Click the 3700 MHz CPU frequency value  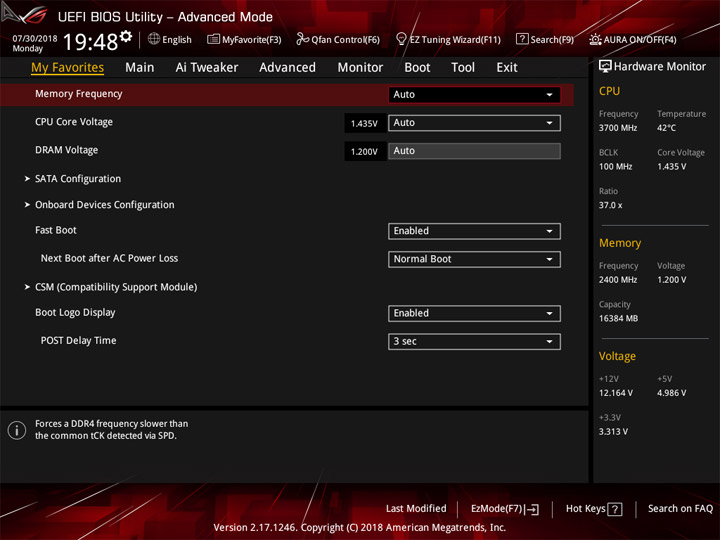[x=618, y=128]
